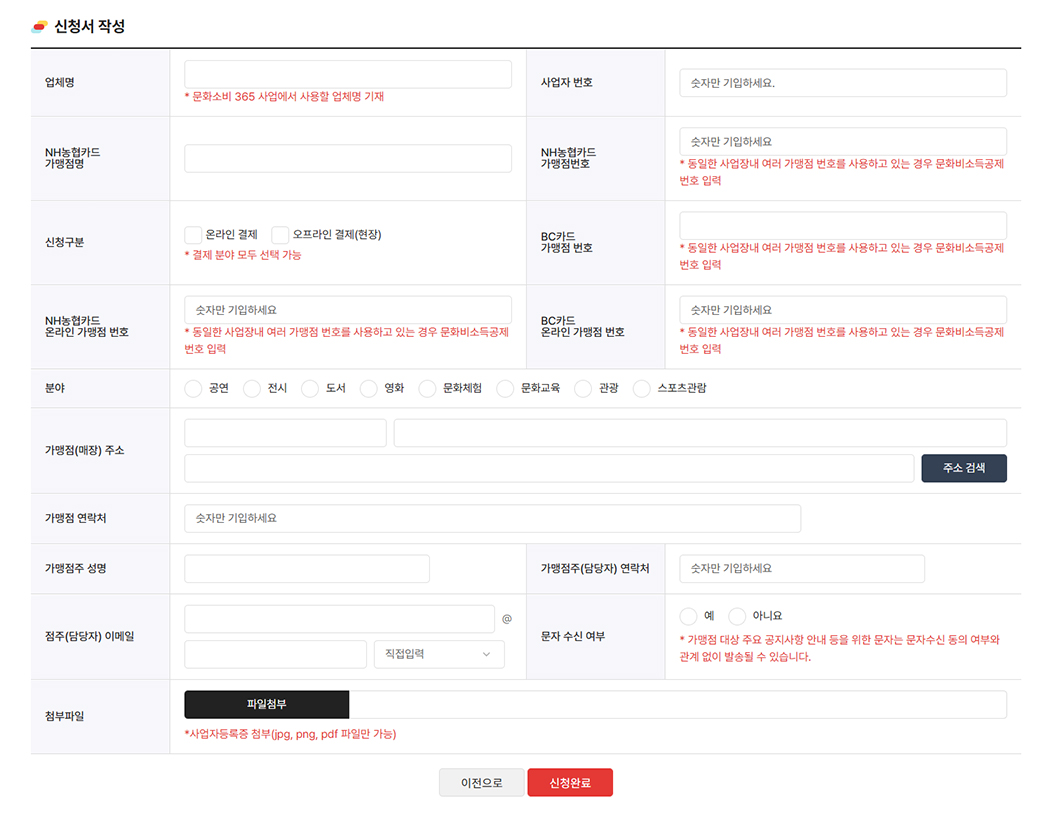Select 스포츠관람 radio button

click(x=642, y=388)
